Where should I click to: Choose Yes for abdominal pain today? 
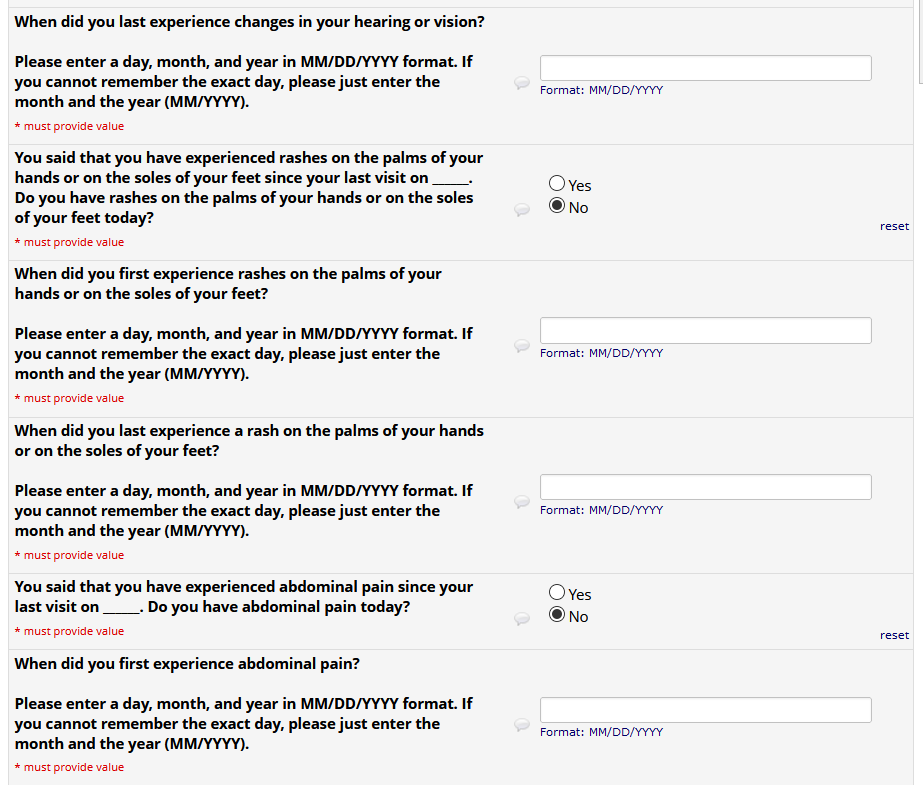click(x=557, y=593)
